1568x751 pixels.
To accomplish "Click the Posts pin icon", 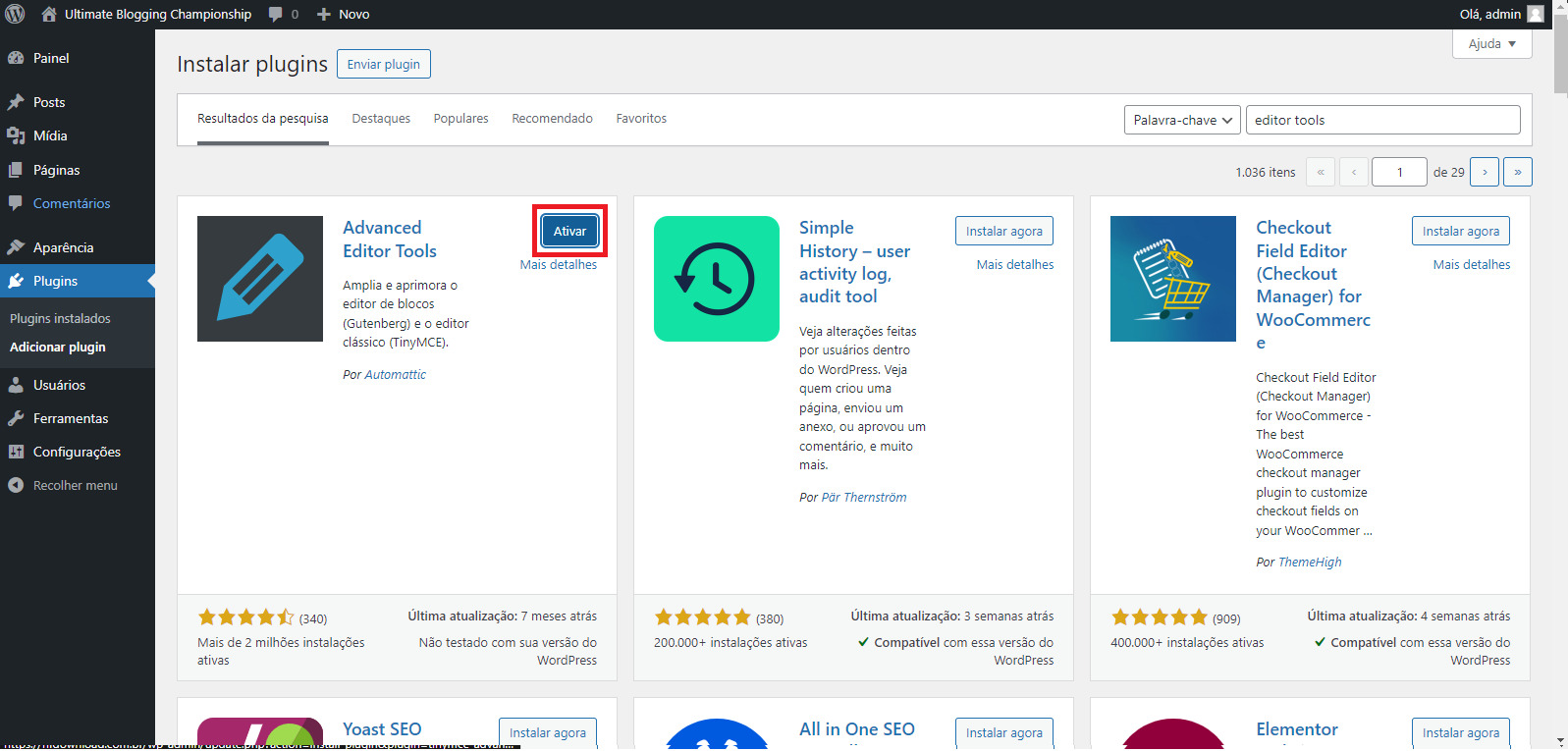I will (x=16, y=102).
